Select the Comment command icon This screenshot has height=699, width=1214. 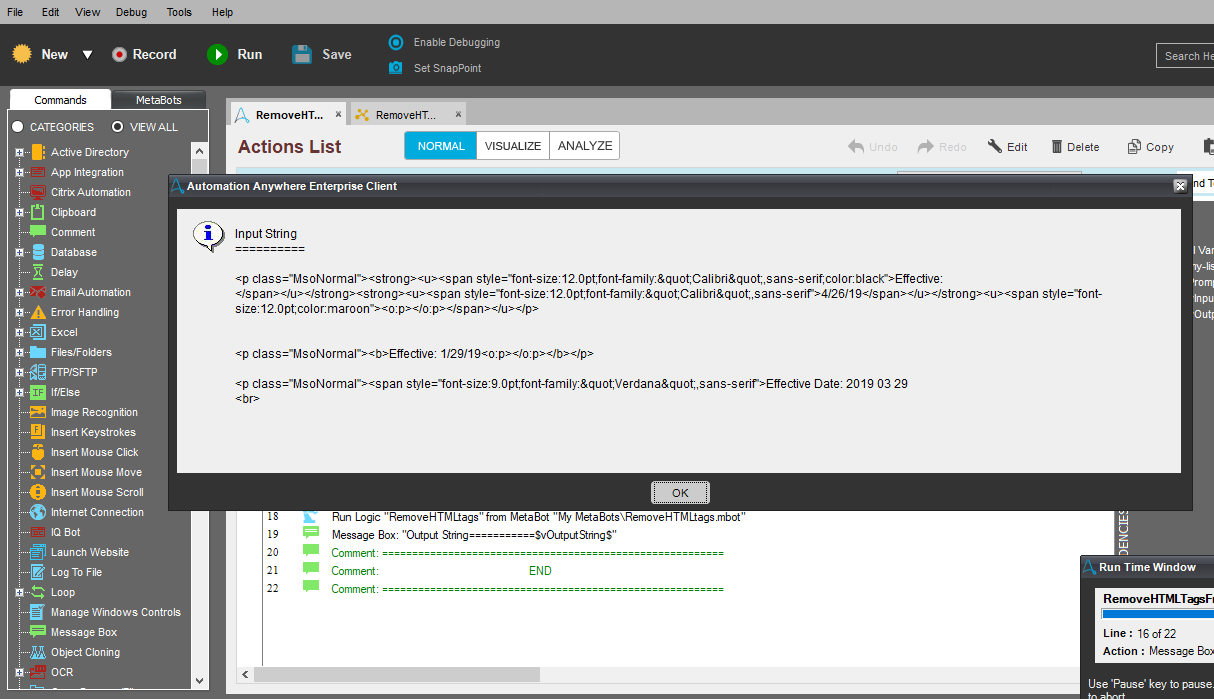pos(38,232)
